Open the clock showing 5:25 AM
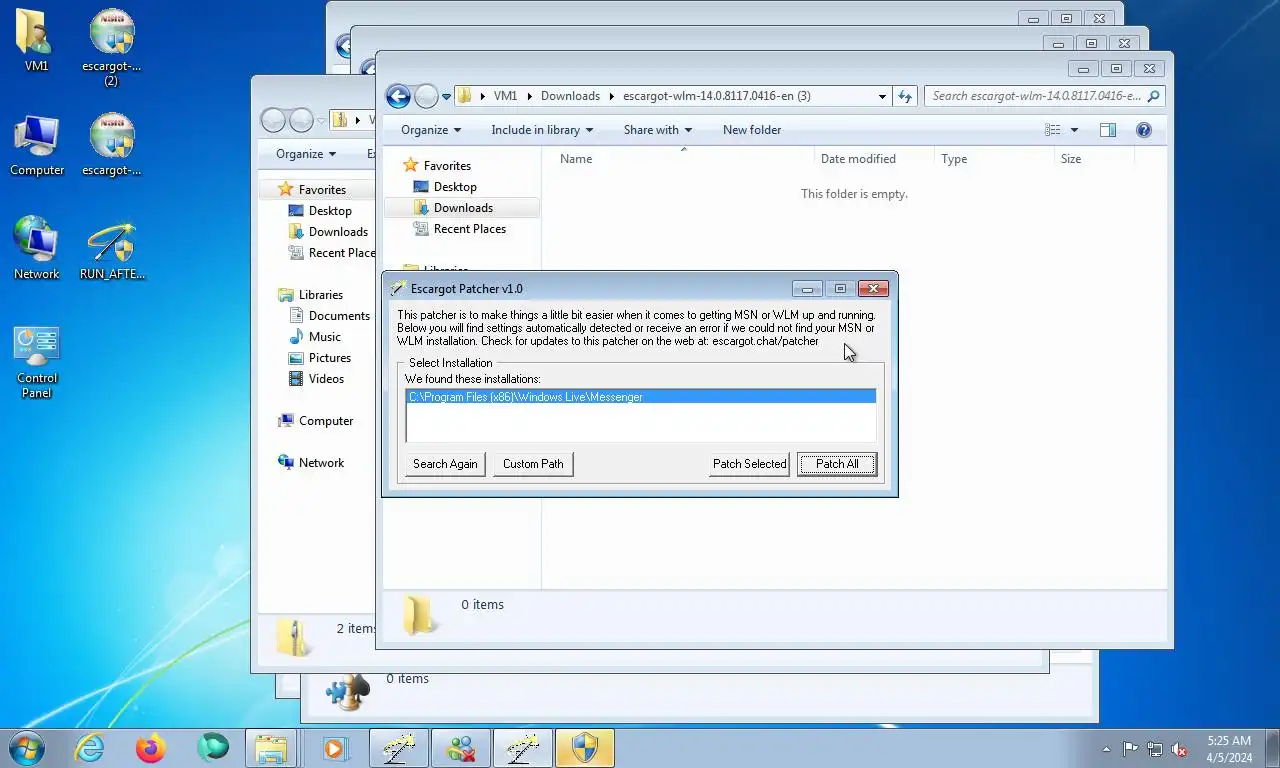1280x768 pixels. tap(1229, 749)
